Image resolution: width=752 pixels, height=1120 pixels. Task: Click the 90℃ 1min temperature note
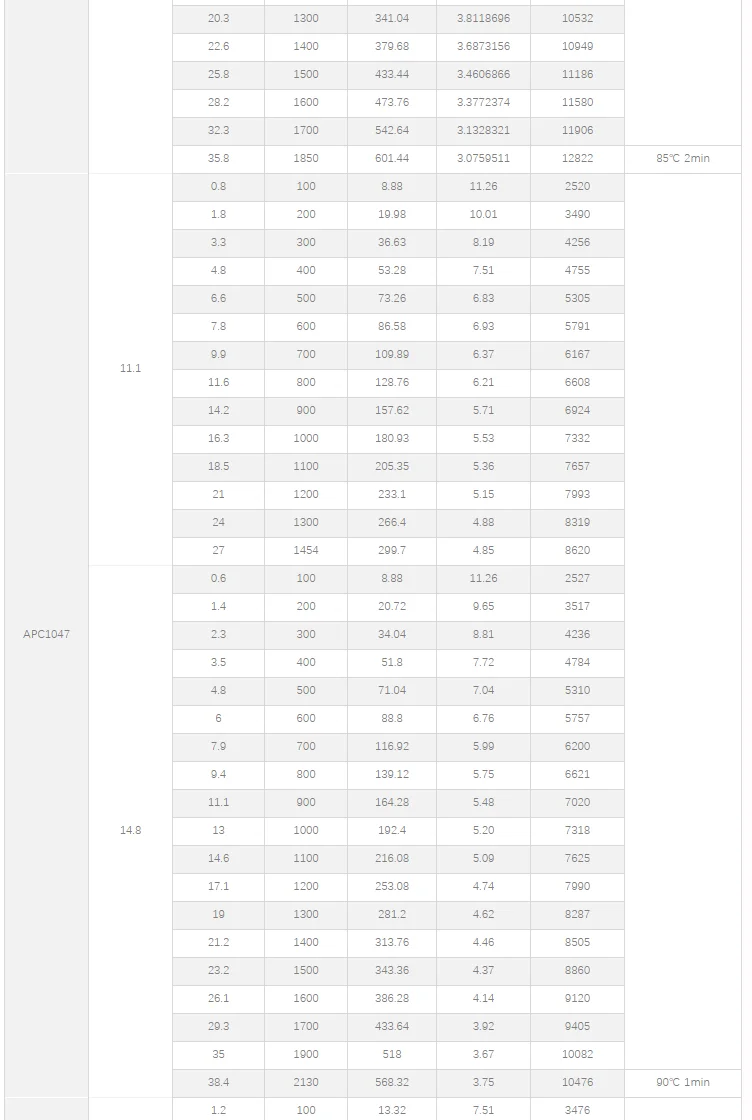point(683,1082)
